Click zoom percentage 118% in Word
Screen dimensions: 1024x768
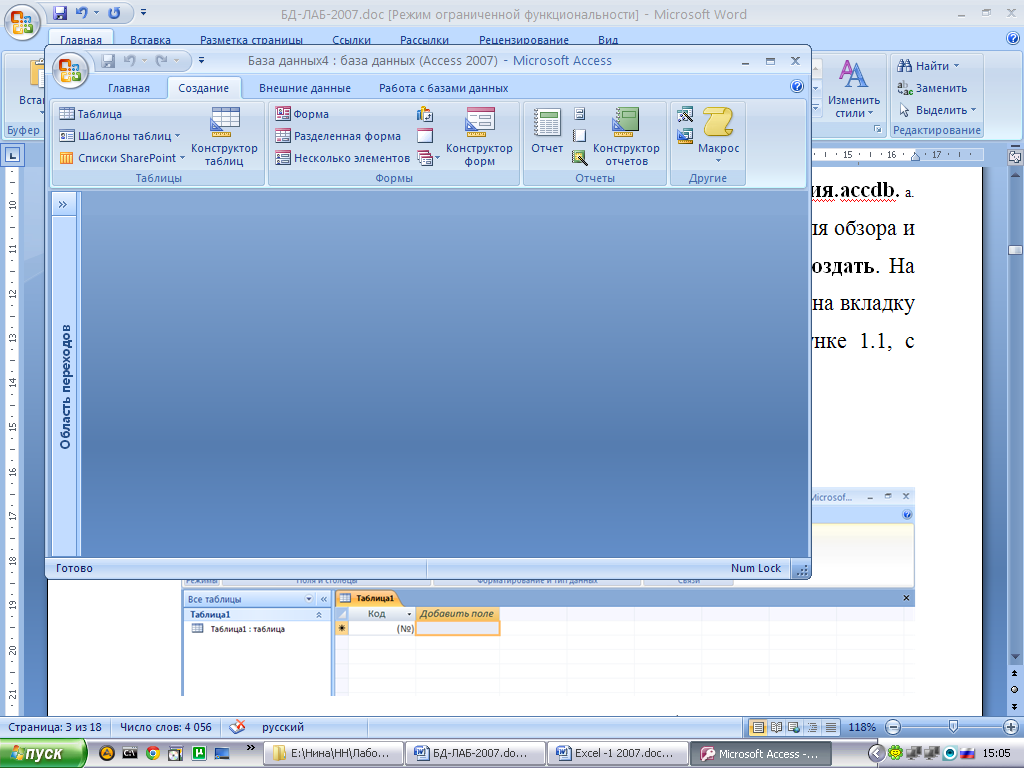[862, 727]
